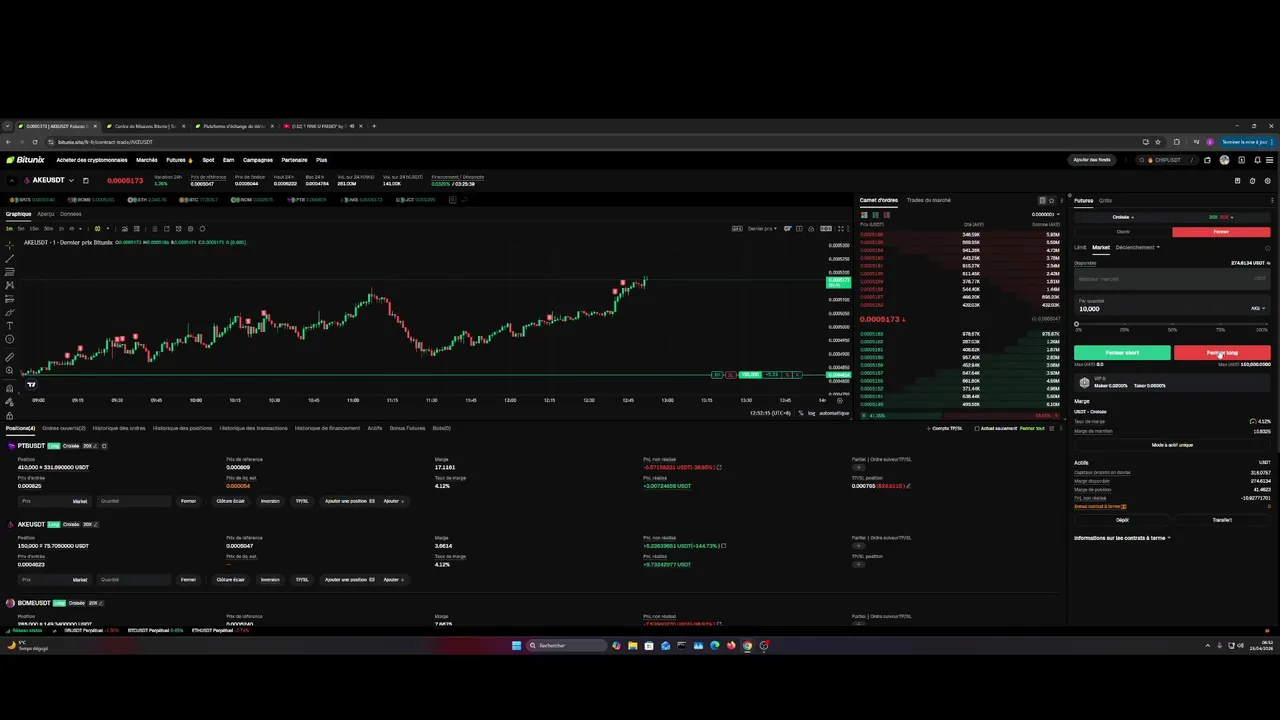The image size is (1280, 720).
Task: Expand 'Informations sur les contrats à terme'
Action: tap(1122, 538)
